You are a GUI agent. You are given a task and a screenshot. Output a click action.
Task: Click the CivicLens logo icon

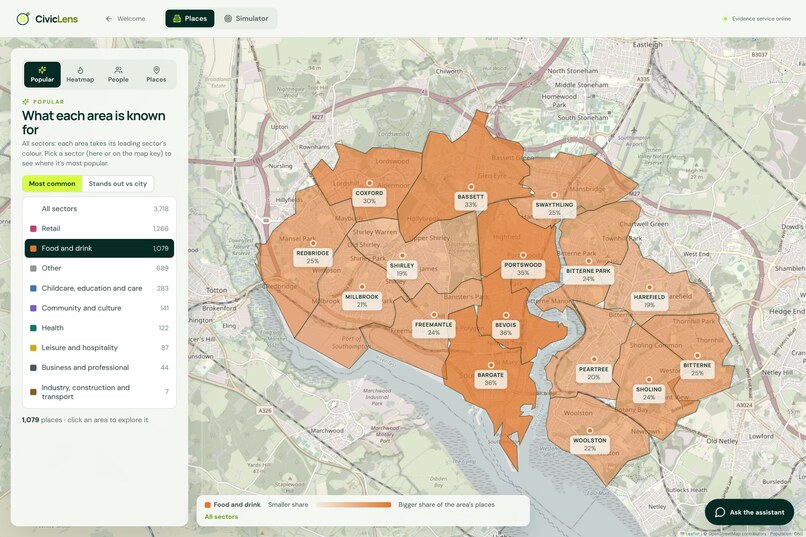pyautogui.click(x=23, y=19)
